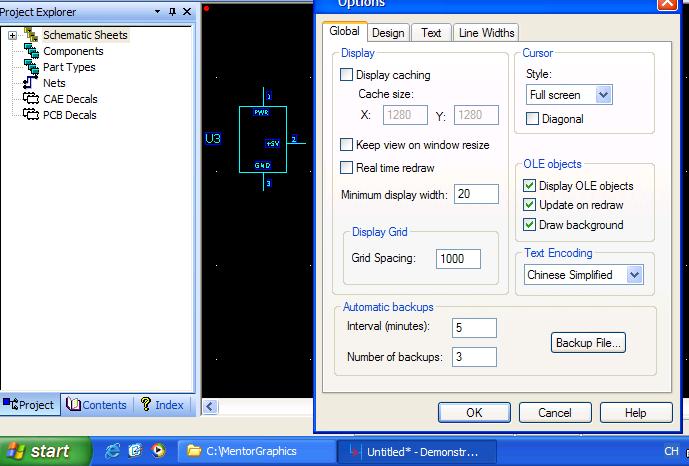Toggle Project Explorer auto-hide pin

[x=172, y=12]
